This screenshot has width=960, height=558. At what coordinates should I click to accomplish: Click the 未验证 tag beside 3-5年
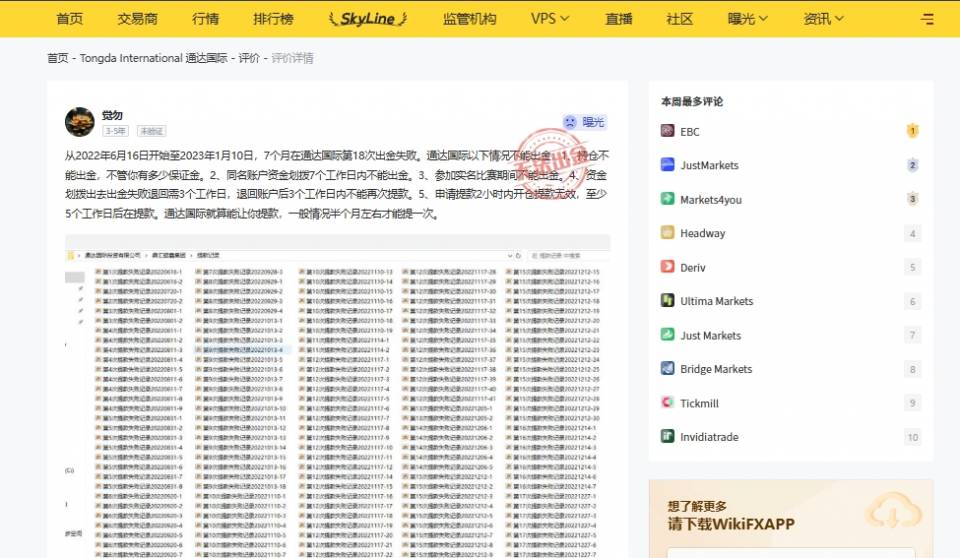click(x=151, y=131)
